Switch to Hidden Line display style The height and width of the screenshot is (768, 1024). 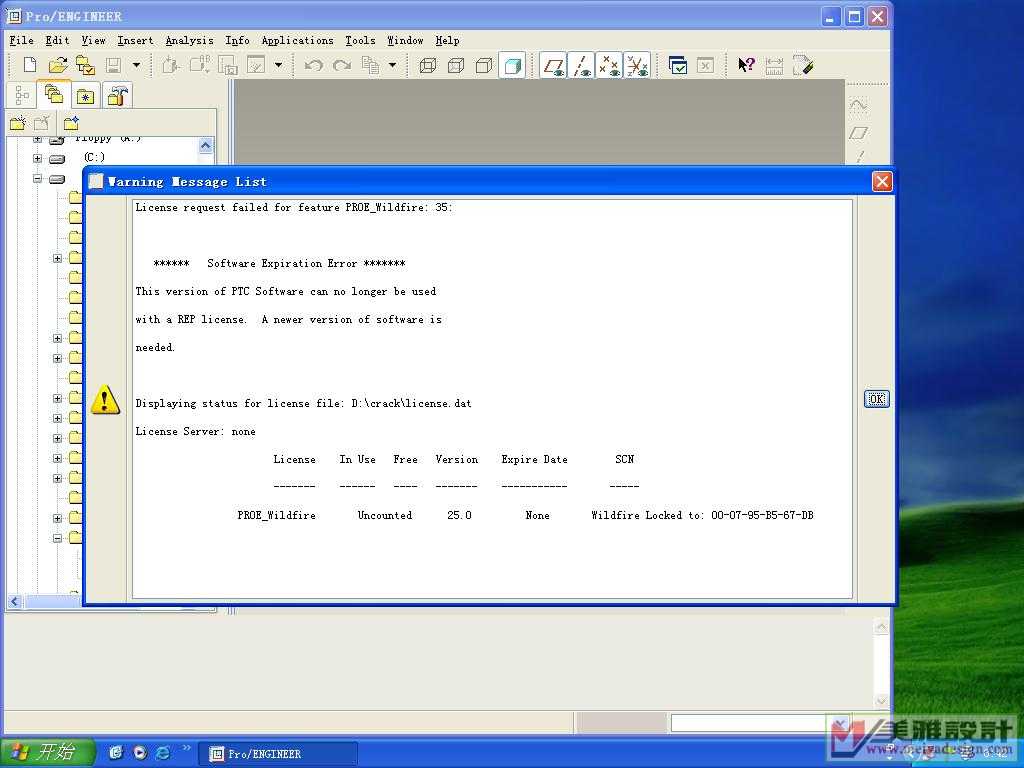[456, 65]
